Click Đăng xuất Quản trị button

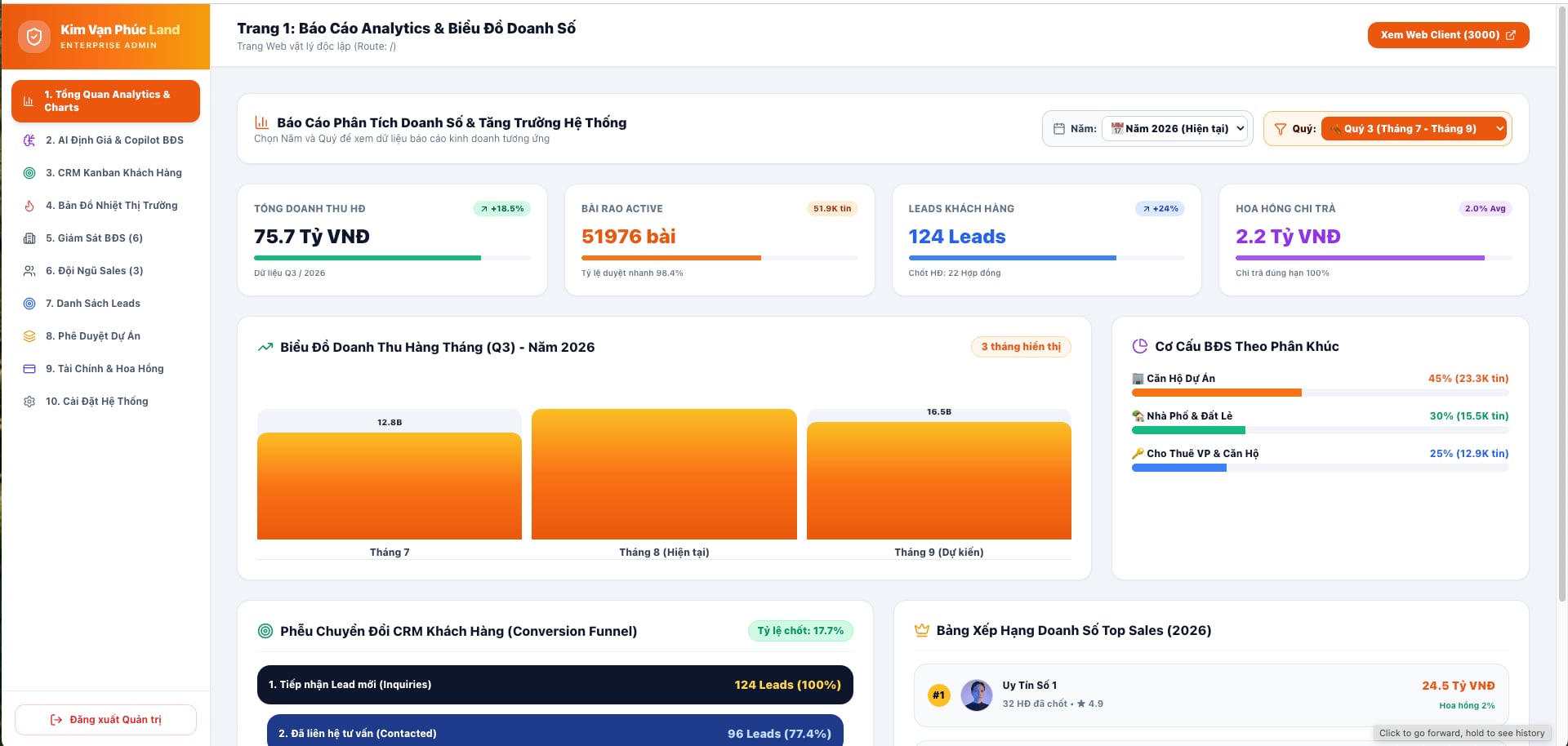click(105, 720)
